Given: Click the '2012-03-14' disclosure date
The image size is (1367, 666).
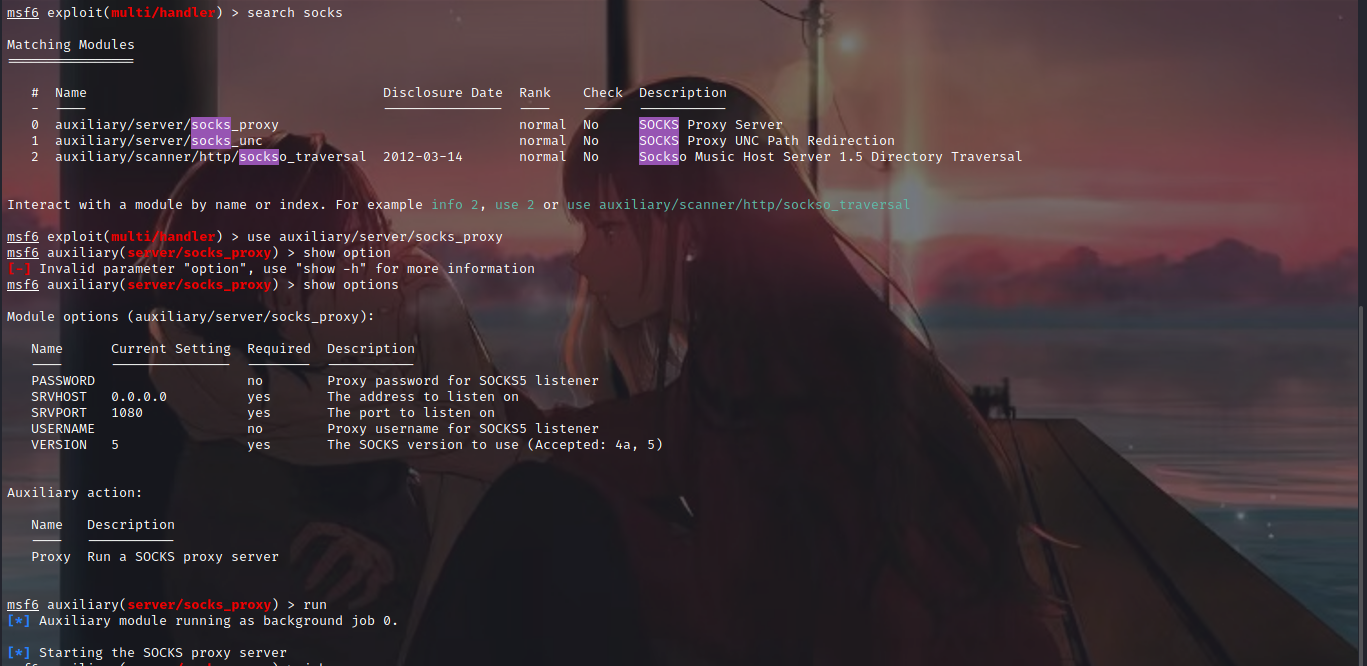Looking at the screenshot, I should [x=423, y=157].
